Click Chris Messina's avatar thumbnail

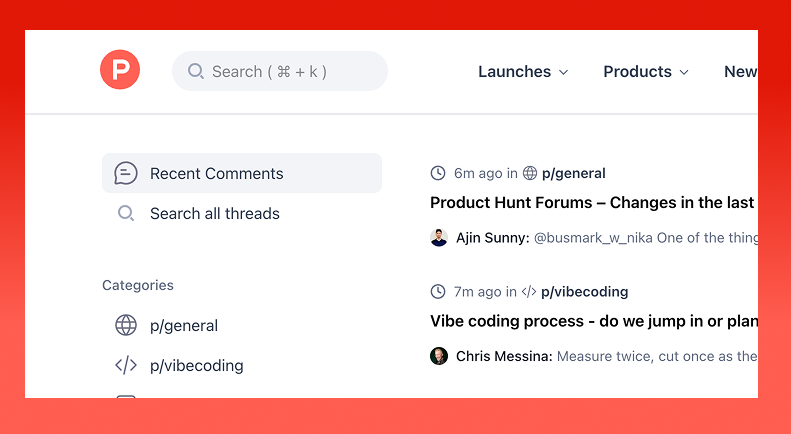pos(439,356)
